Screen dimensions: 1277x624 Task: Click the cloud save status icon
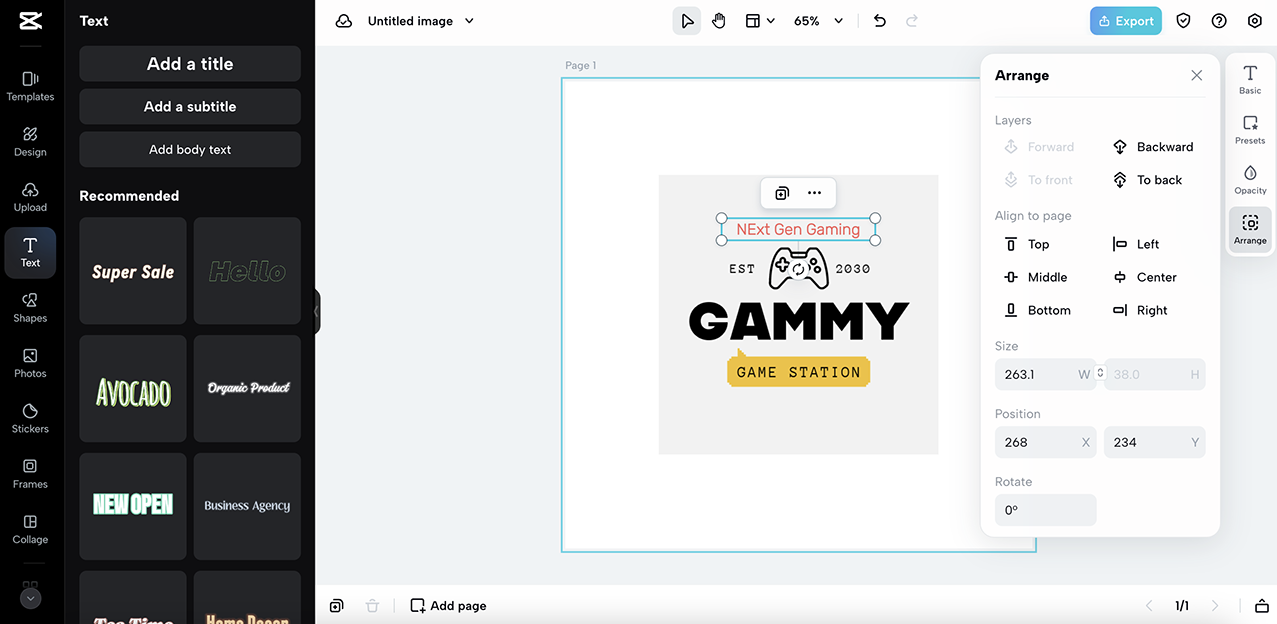pos(344,21)
